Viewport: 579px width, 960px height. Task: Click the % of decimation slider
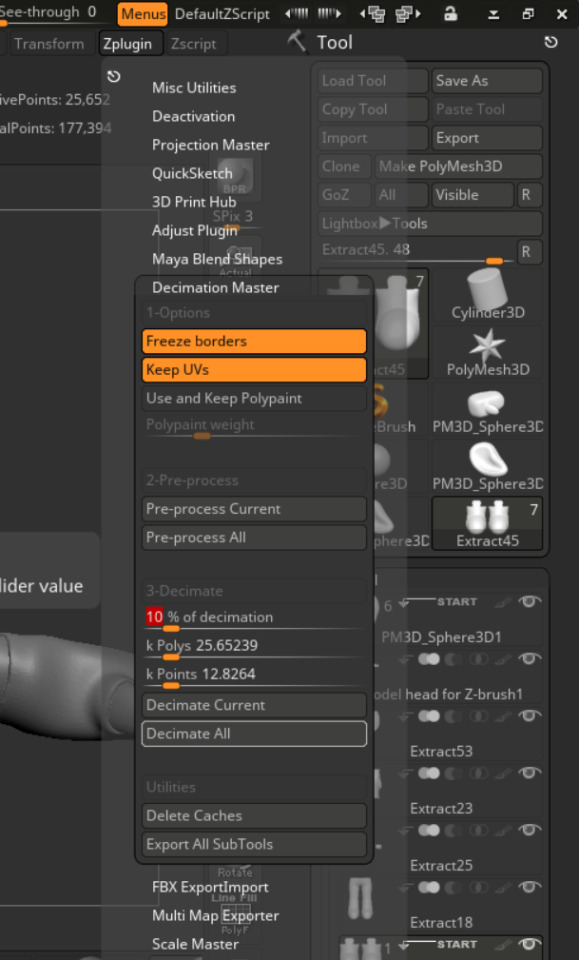coord(254,619)
